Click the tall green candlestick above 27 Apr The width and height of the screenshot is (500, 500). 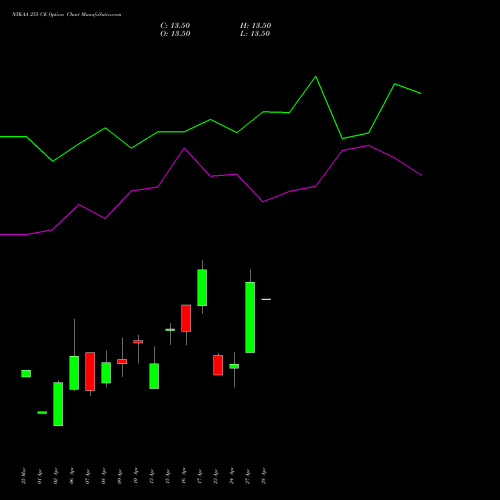tap(250, 317)
